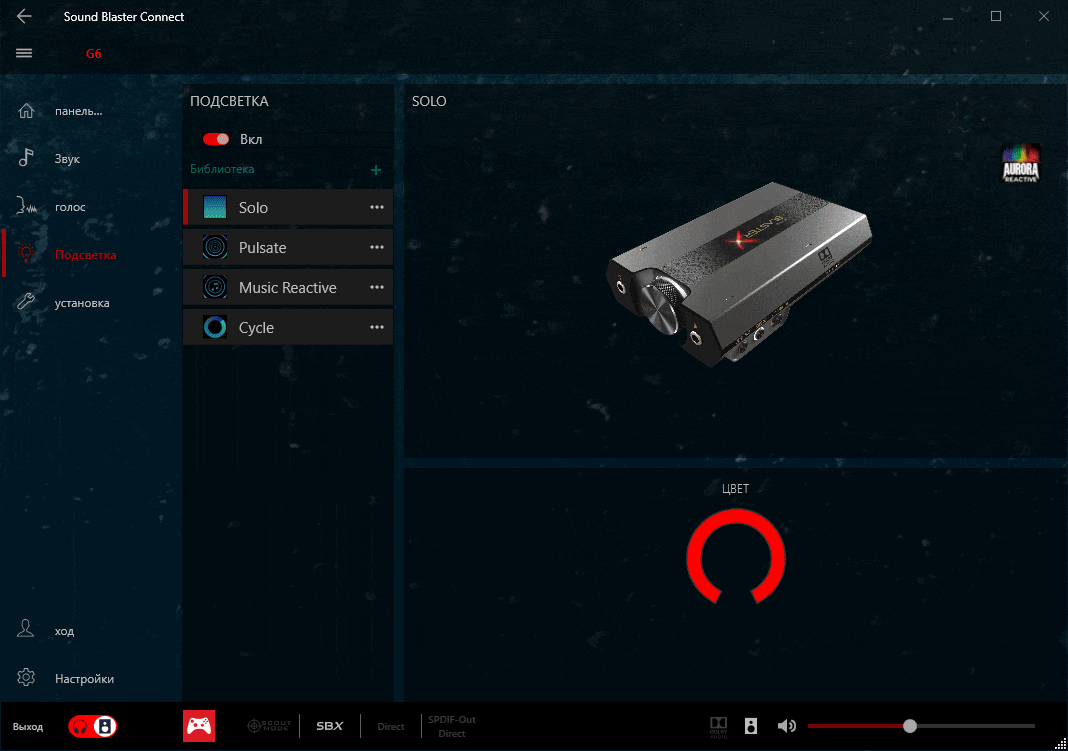Mute volume via the speaker icon
This screenshot has width=1068, height=751.
pyautogui.click(x=787, y=726)
